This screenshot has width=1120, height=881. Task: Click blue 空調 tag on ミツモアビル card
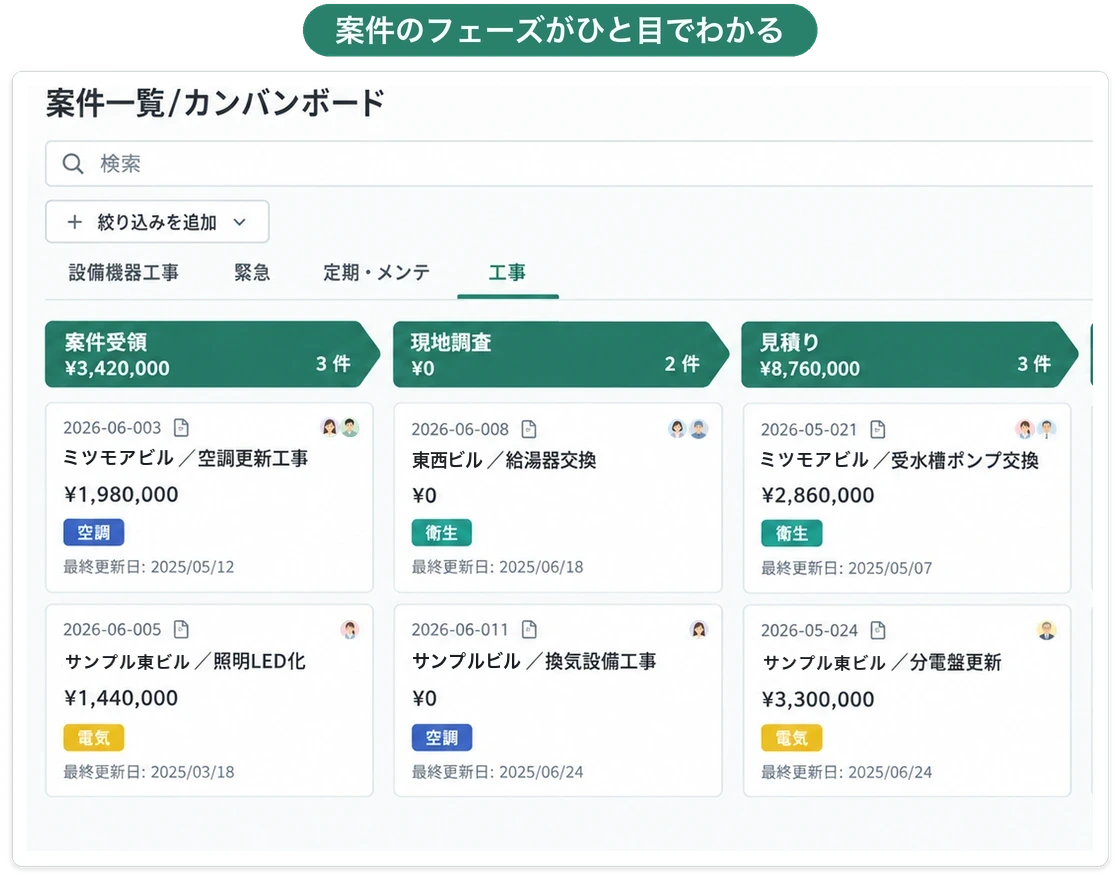94,532
